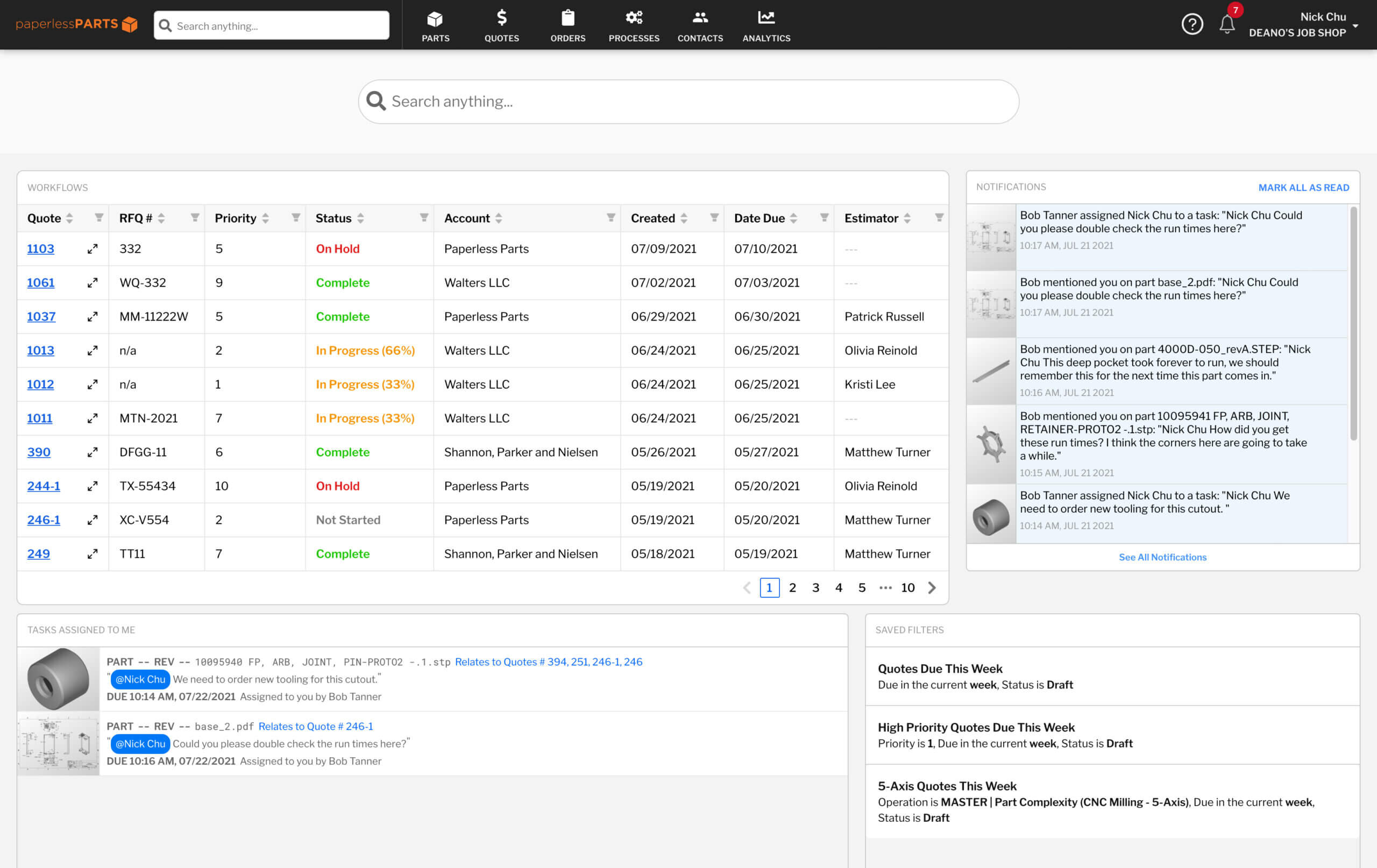Sort workflows by Account
The width and height of the screenshot is (1377, 868).
click(499, 218)
